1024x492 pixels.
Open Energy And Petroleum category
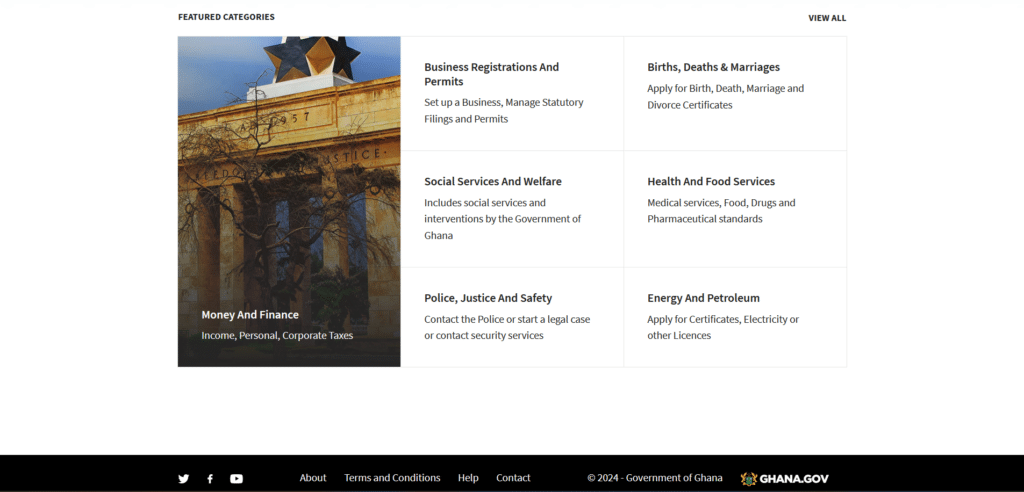coord(703,298)
